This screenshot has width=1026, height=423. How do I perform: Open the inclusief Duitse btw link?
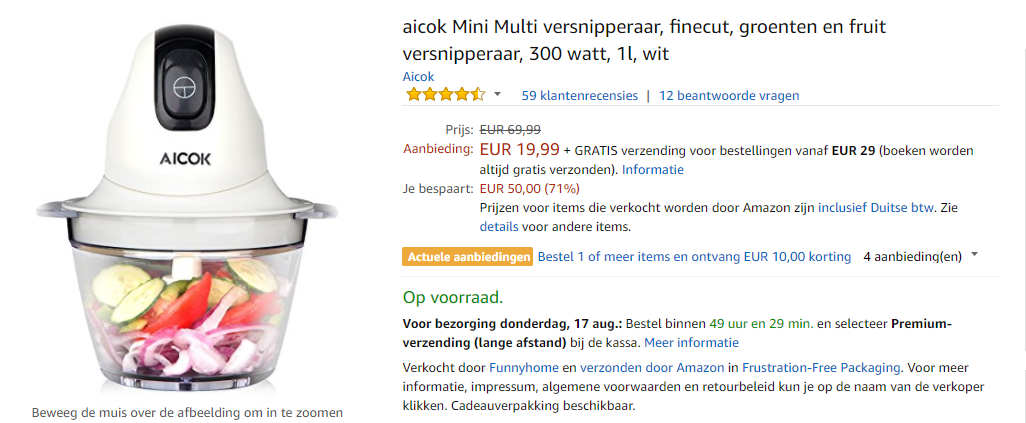coord(875,208)
